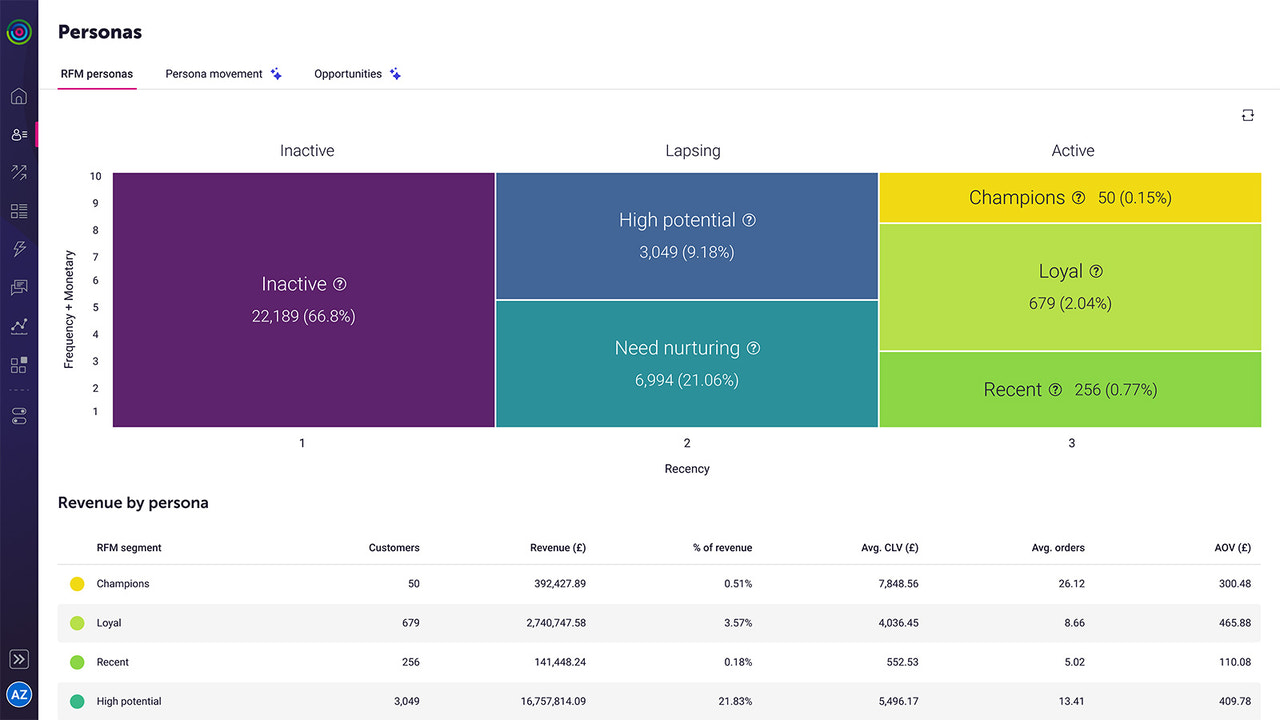The height and width of the screenshot is (720, 1280).
Task: Click the AZ avatar at bottom left
Action: click(19, 694)
